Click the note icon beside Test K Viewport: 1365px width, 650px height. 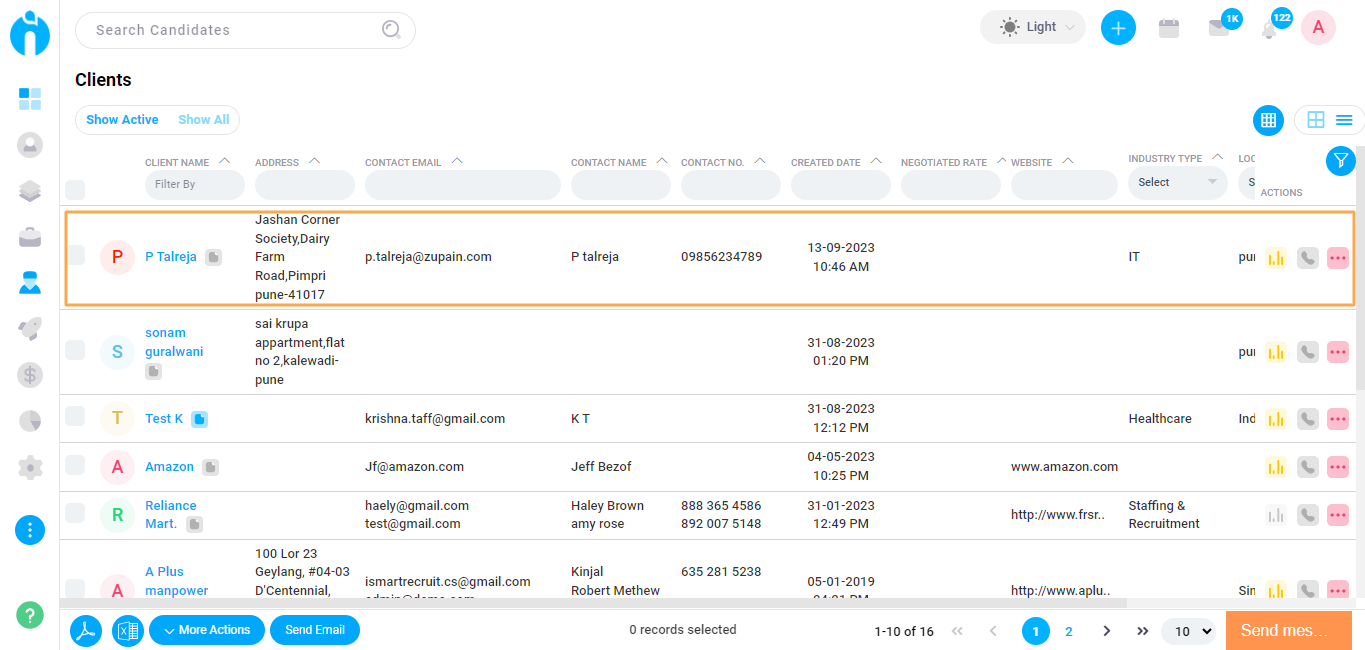199,419
